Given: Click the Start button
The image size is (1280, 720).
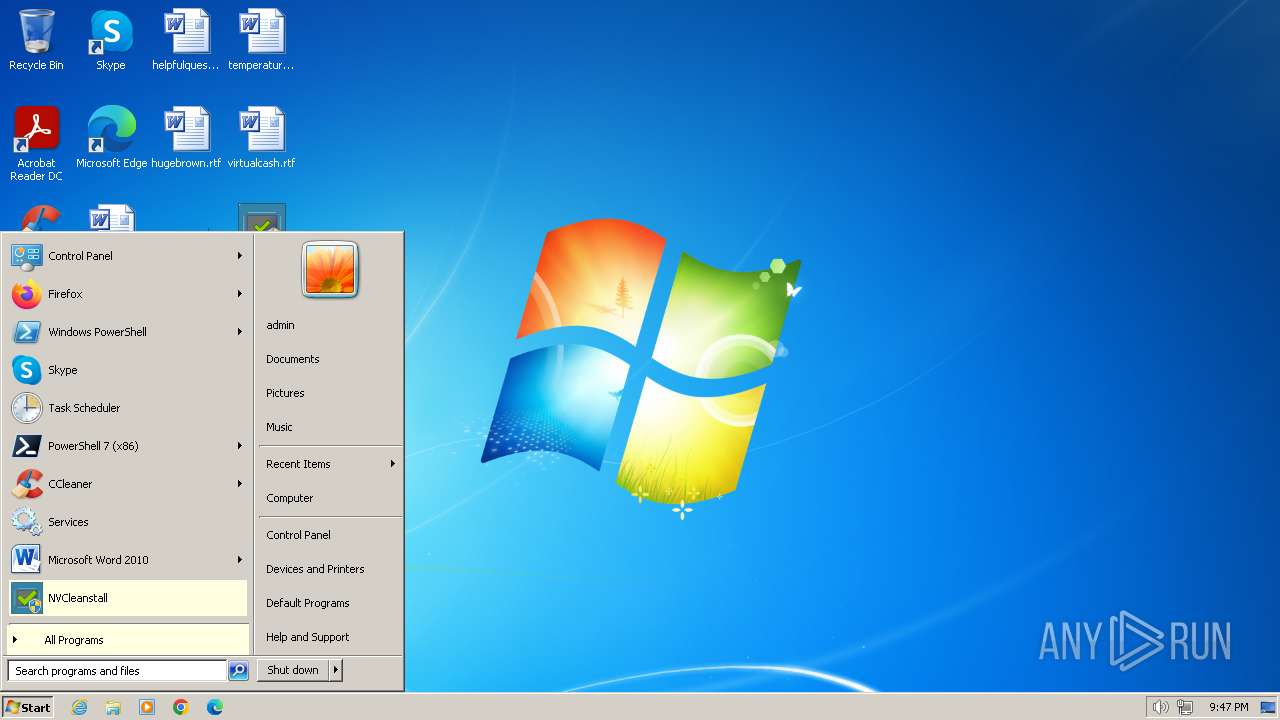Looking at the screenshot, I should [x=28, y=707].
